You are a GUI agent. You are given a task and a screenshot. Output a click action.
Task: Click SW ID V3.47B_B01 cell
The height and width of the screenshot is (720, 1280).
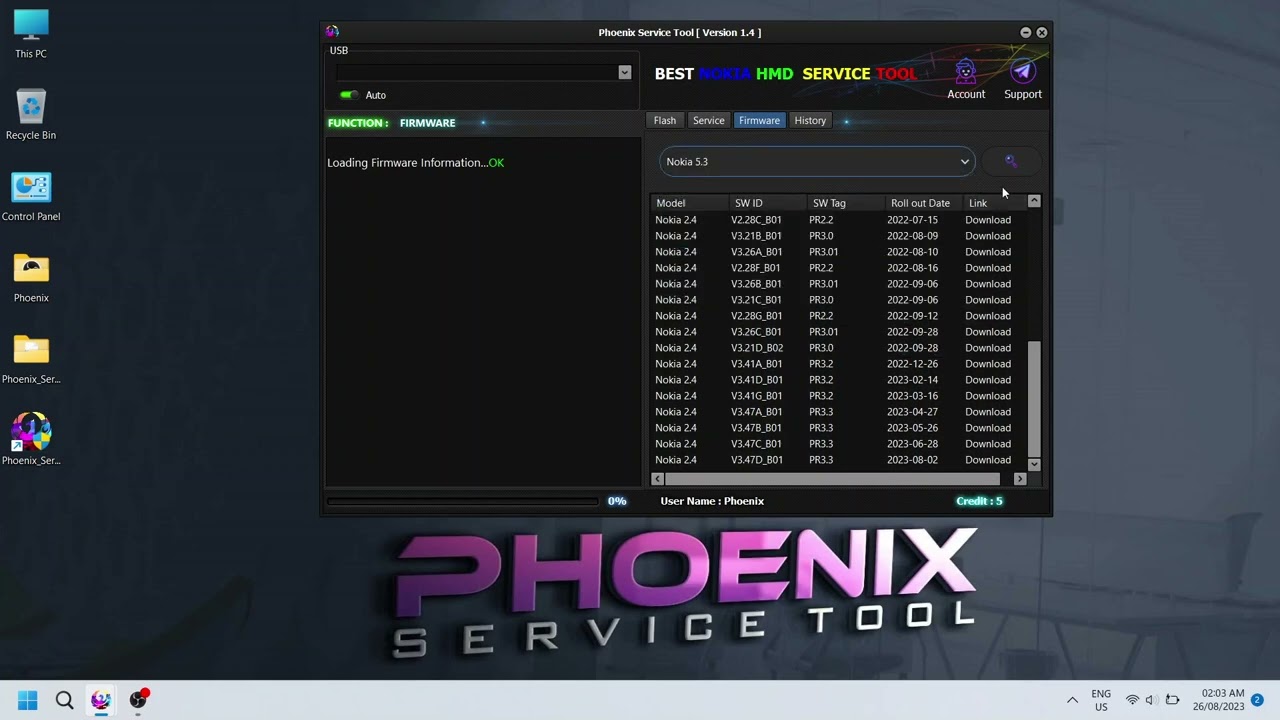point(757,428)
